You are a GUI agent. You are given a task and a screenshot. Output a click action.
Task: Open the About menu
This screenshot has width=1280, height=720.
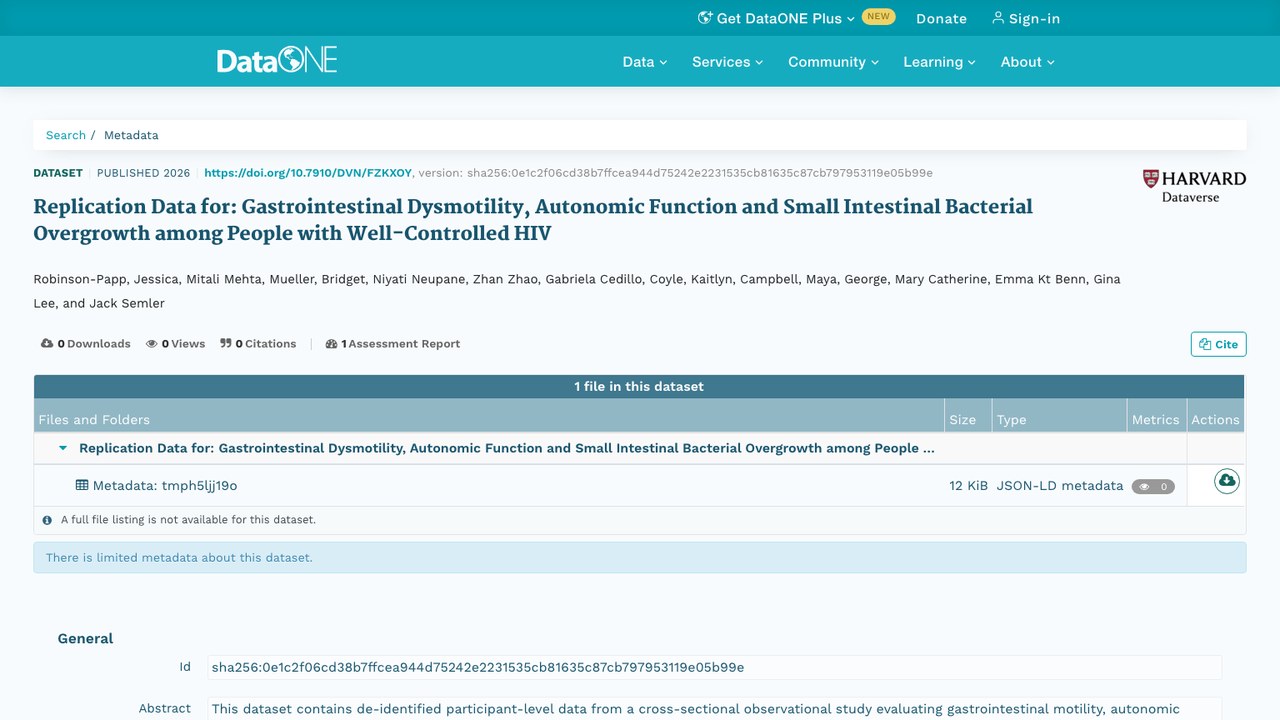(x=1028, y=62)
